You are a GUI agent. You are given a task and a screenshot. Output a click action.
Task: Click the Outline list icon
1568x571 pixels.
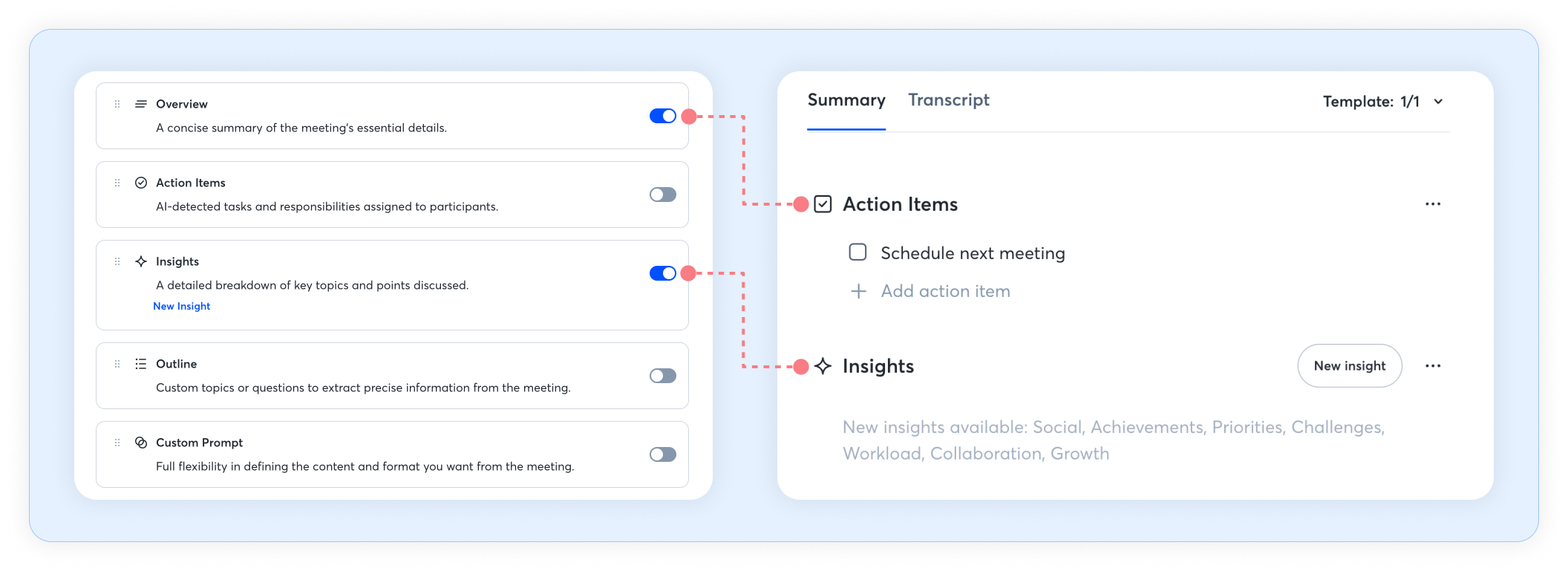coord(140,364)
